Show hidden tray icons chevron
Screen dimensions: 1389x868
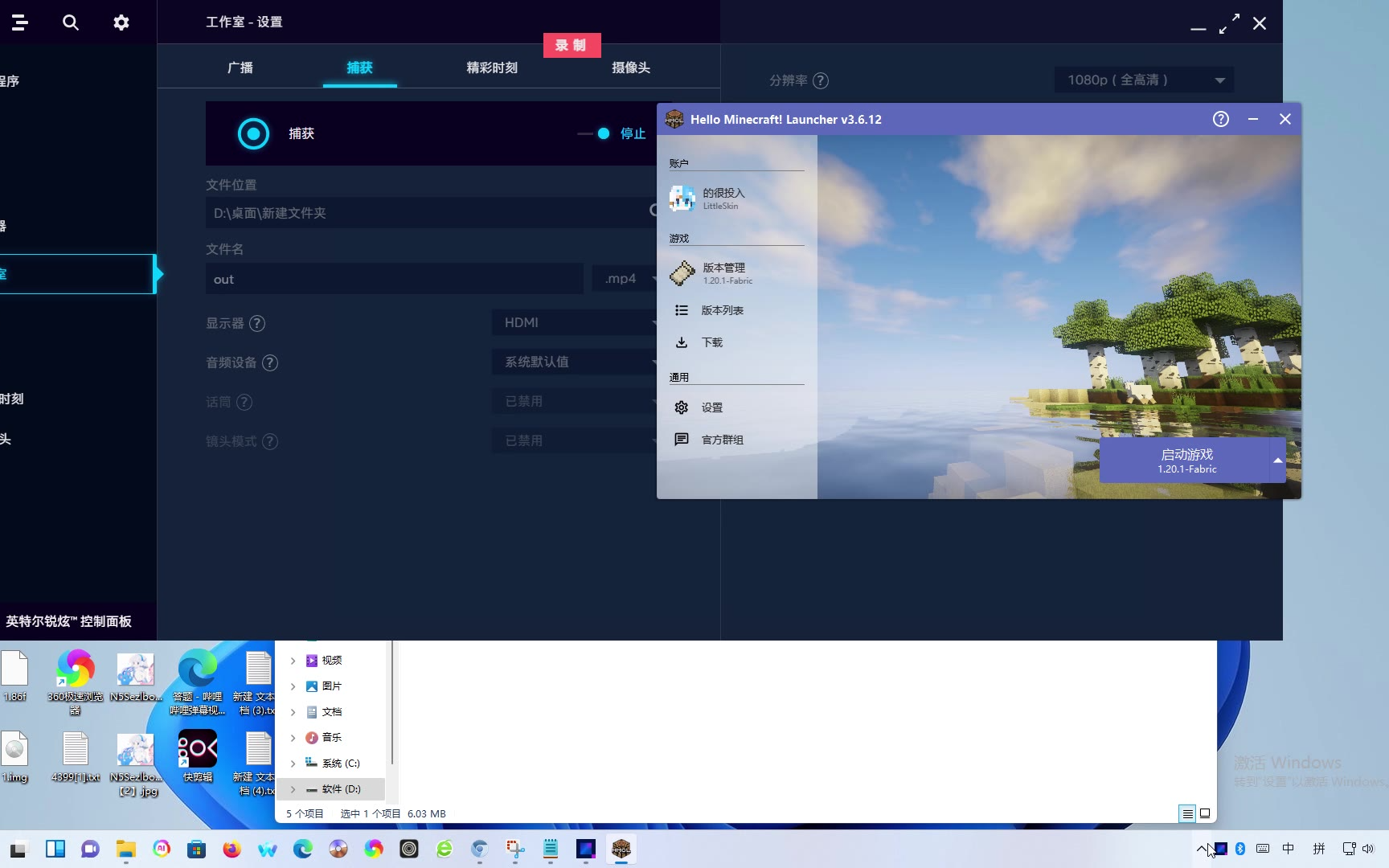1202,849
